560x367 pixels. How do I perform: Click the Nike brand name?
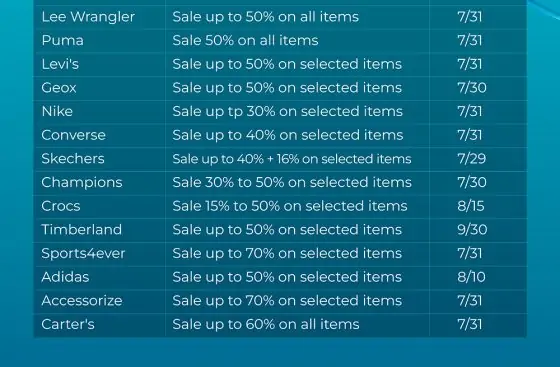pyautogui.click(x=57, y=111)
